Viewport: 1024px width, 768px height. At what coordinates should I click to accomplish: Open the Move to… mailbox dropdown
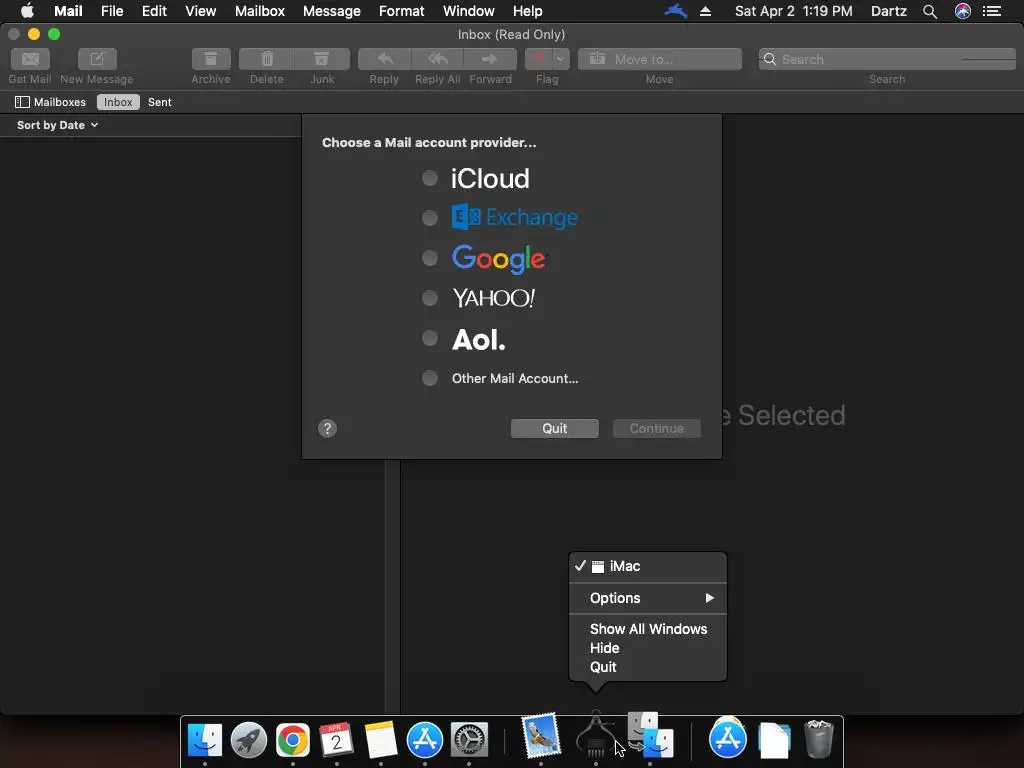tap(660, 59)
